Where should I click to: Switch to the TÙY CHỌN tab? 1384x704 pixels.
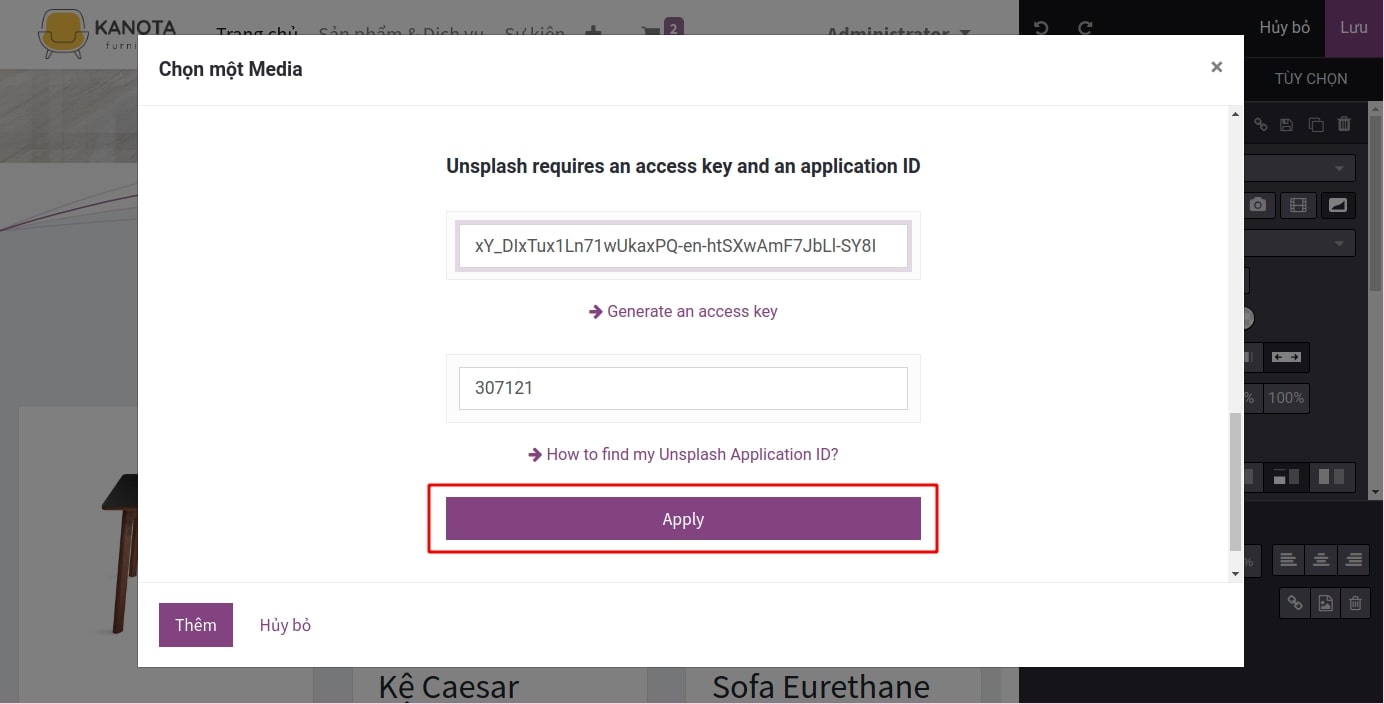(x=1311, y=78)
